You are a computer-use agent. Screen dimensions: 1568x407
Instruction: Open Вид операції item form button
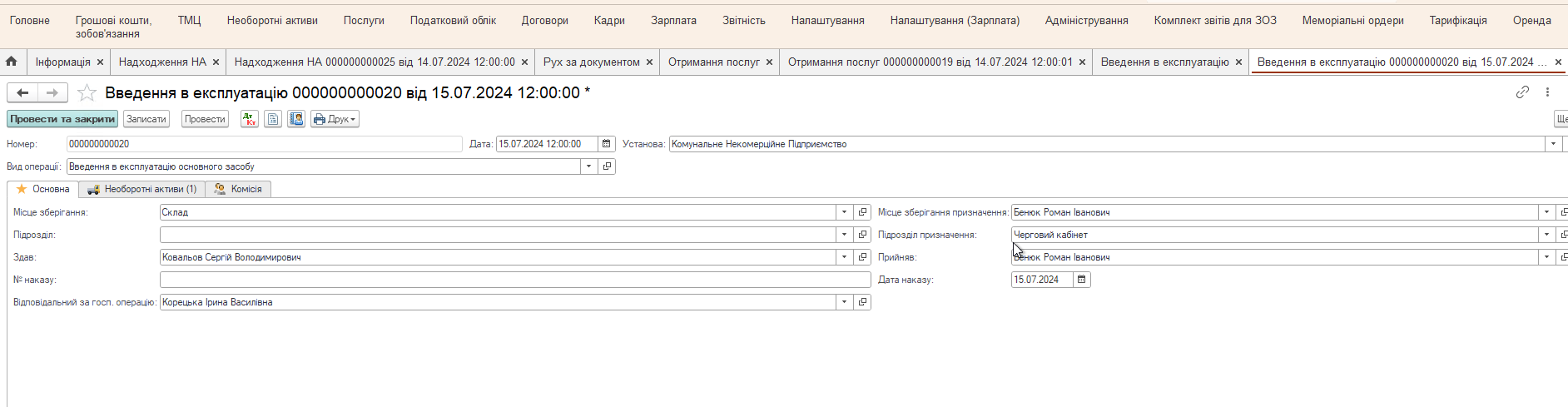(607, 166)
